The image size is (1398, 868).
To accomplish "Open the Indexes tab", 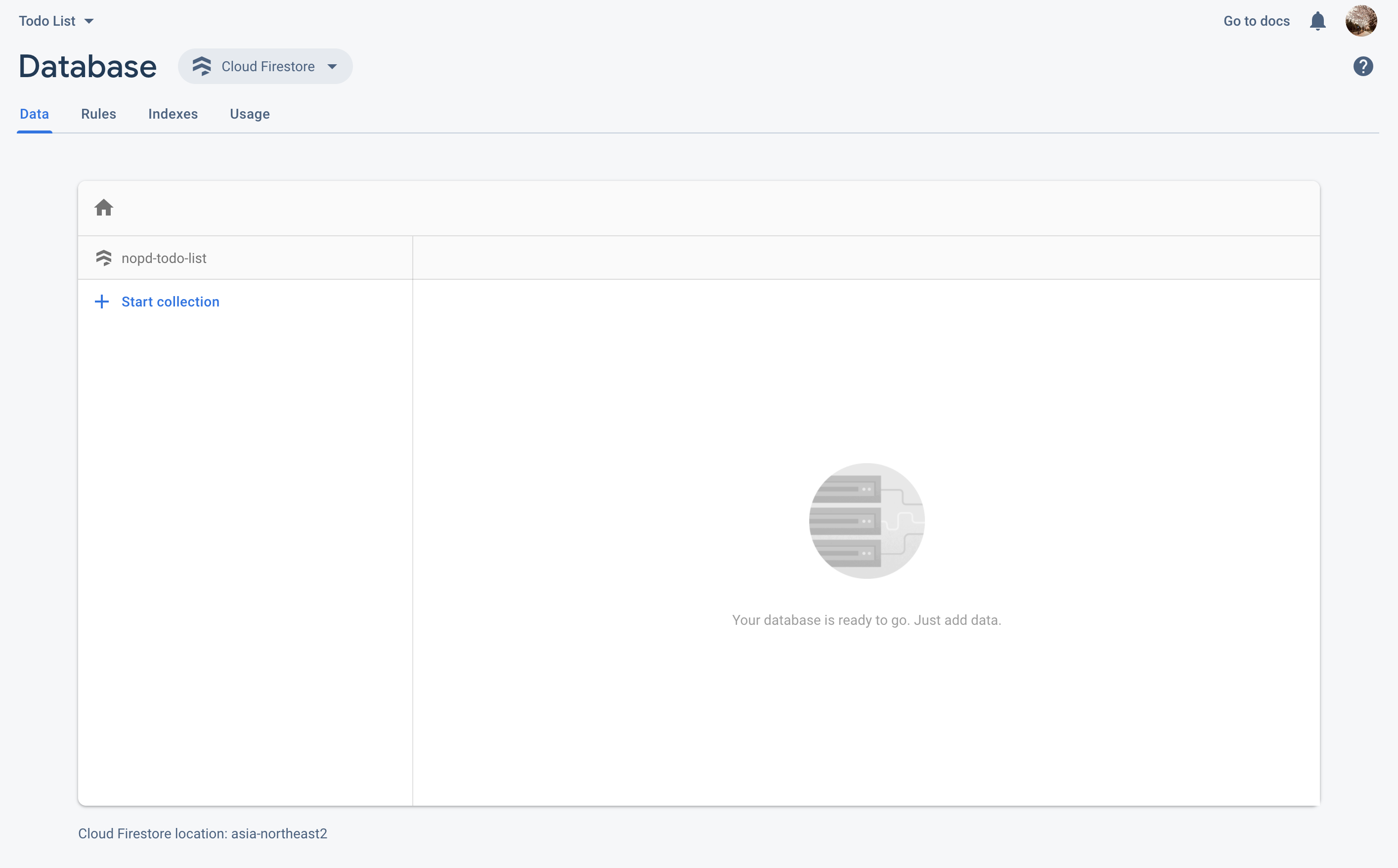I will pyautogui.click(x=173, y=114).
